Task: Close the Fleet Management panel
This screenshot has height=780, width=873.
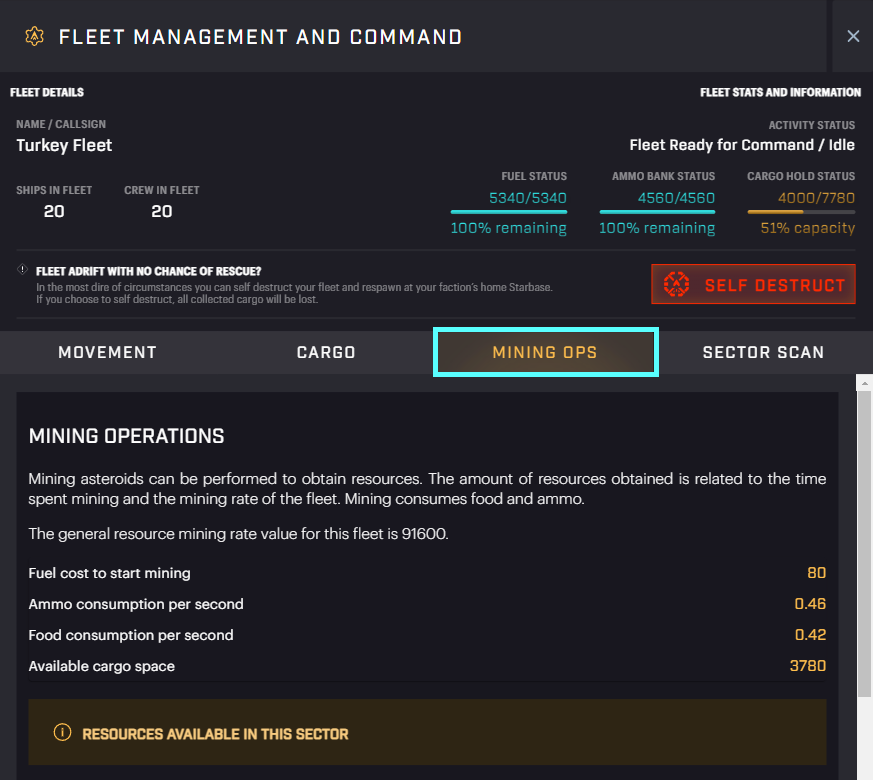Action: [x=853, y=36]
